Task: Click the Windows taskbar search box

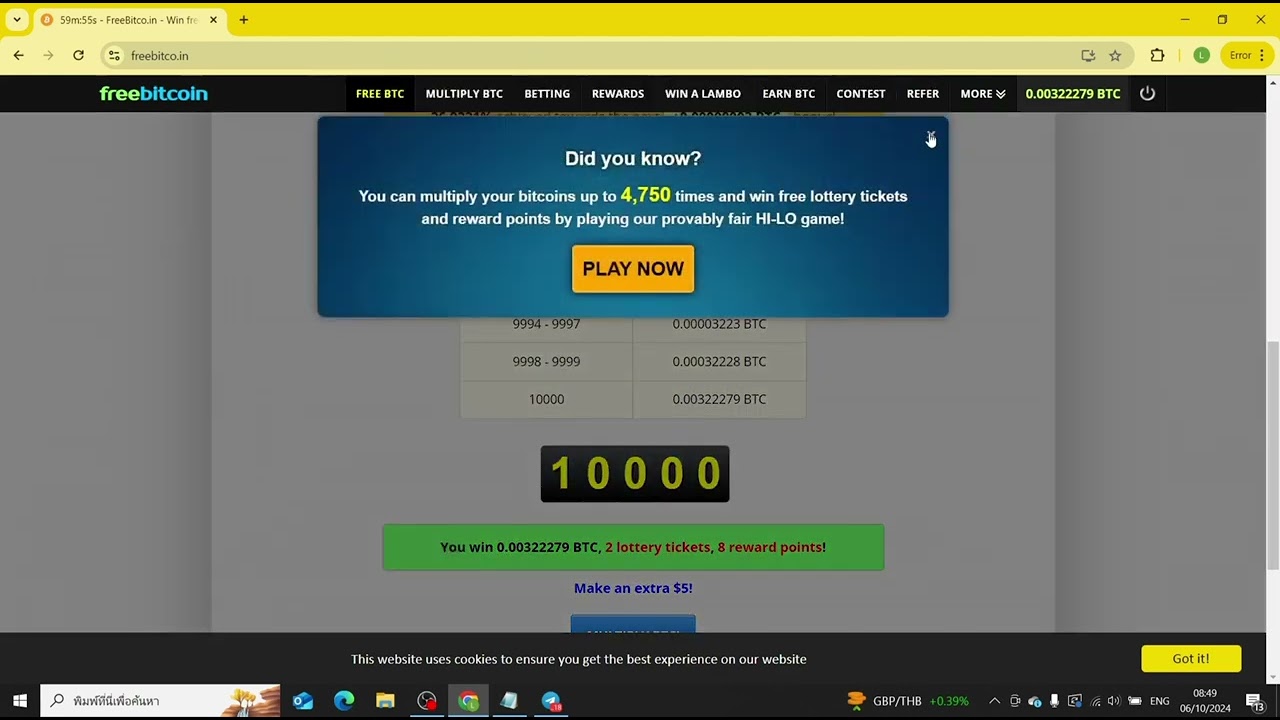Action: pyautogui.click(x=160, y=701)
